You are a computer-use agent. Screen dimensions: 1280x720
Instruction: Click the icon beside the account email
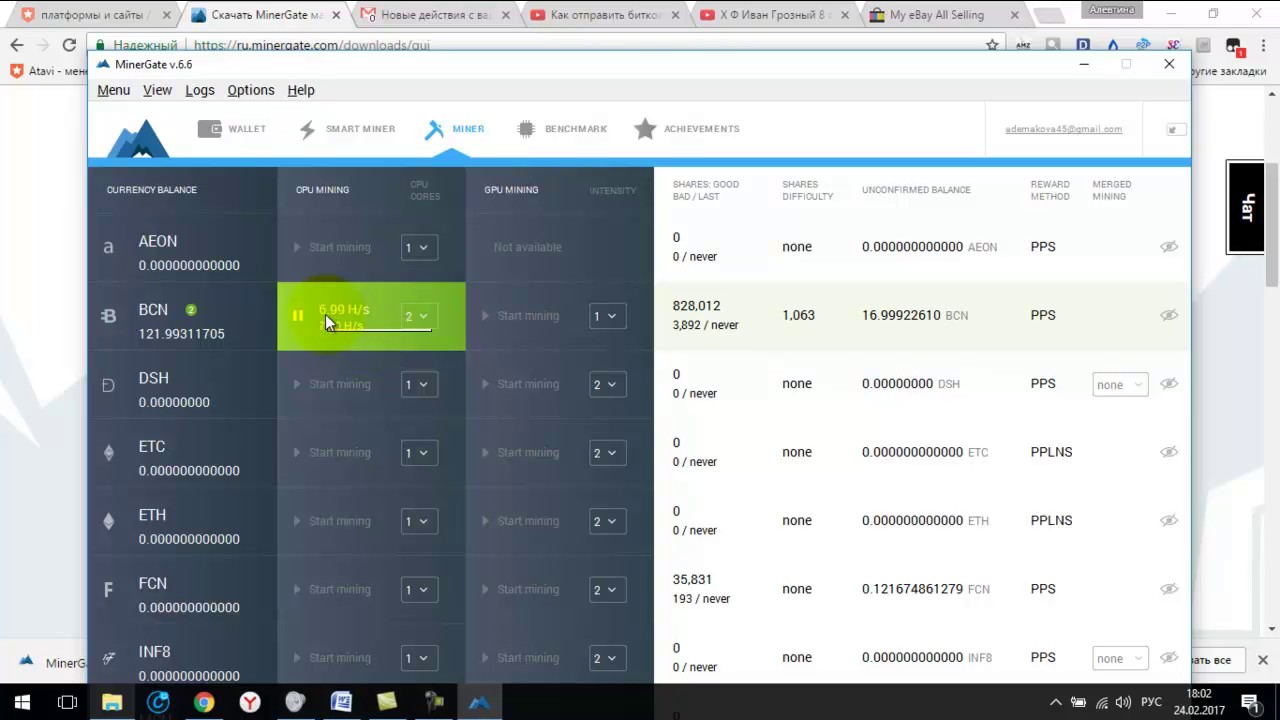(1175, 129)
